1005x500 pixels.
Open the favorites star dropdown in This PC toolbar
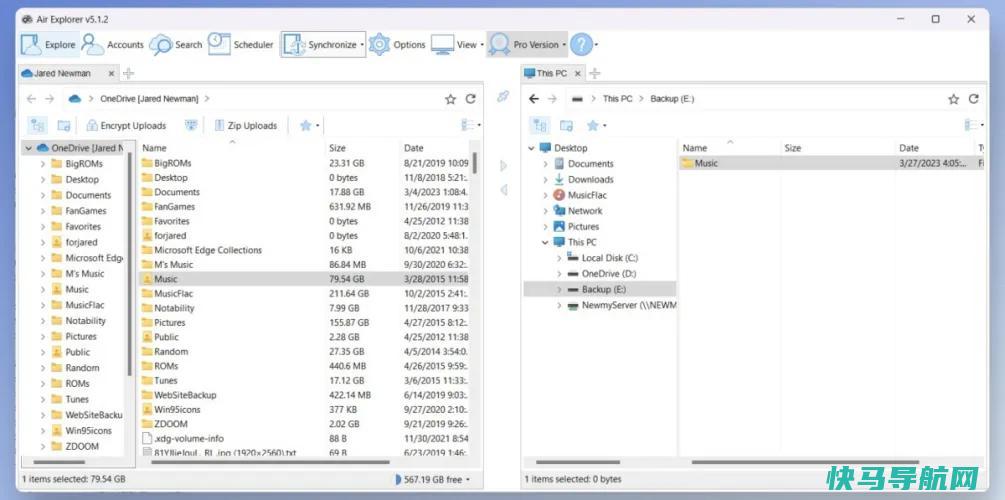597,126
